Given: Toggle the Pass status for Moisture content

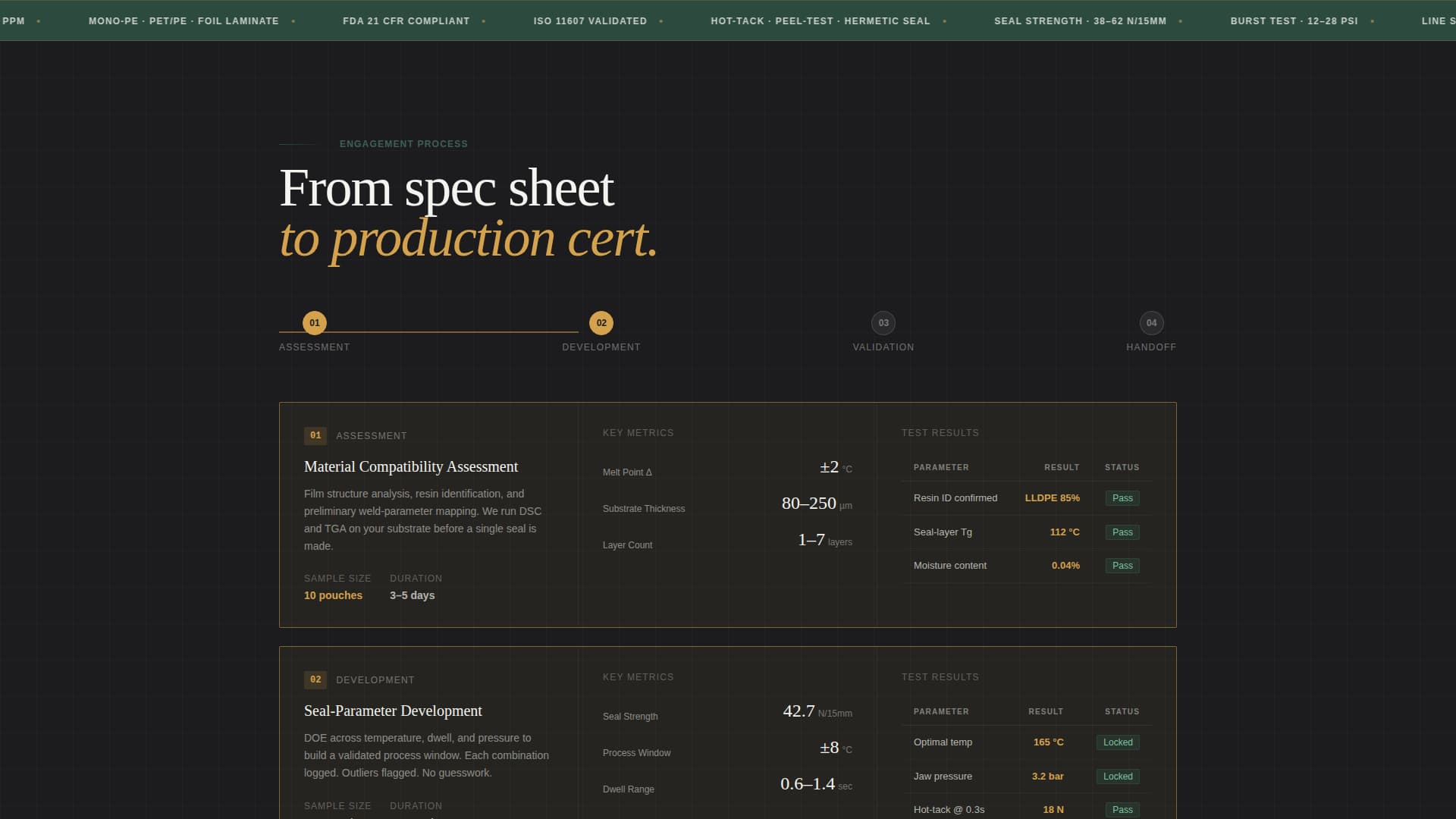Looking at the screenshot, I should pos(1122,565).
